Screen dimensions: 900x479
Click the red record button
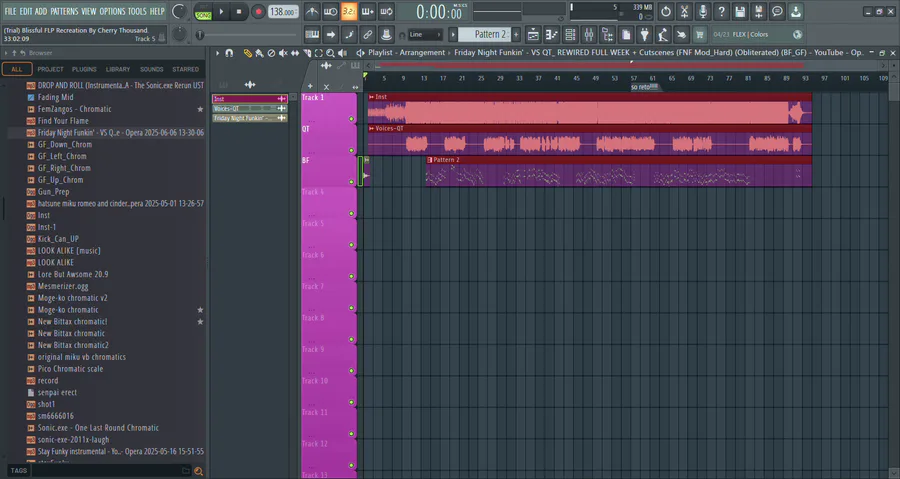(x=258, y=11)
